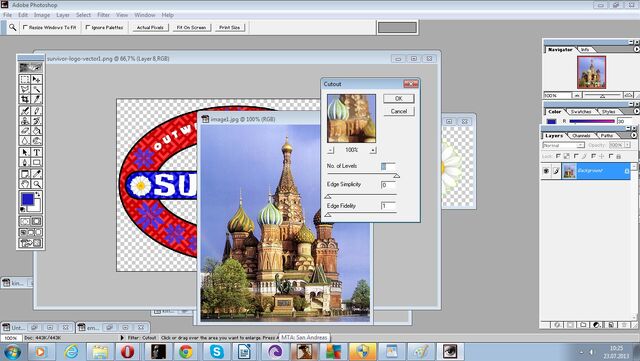Click the Print Size button
640x361 pixels.
coord(229,27)
